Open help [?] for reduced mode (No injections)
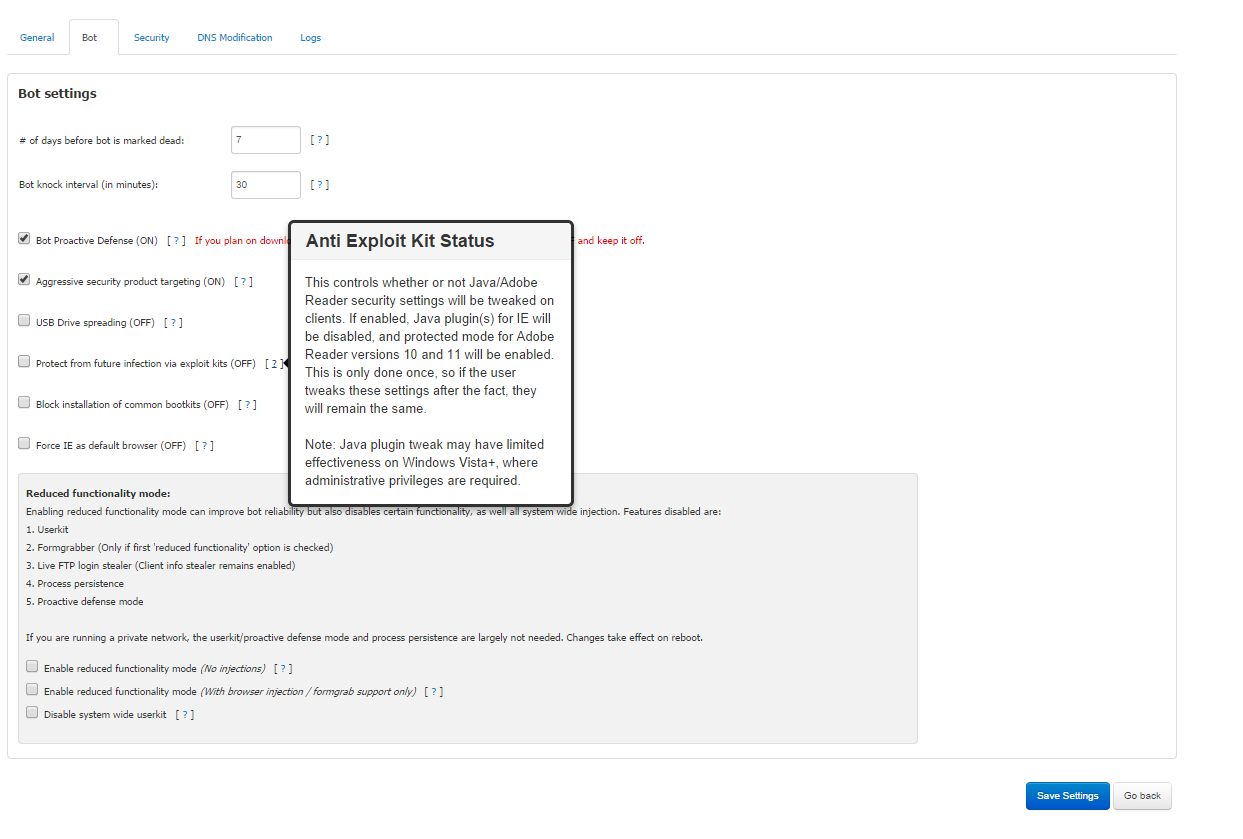The width and height of the screenshot is (1243, 839). [283, 668]
